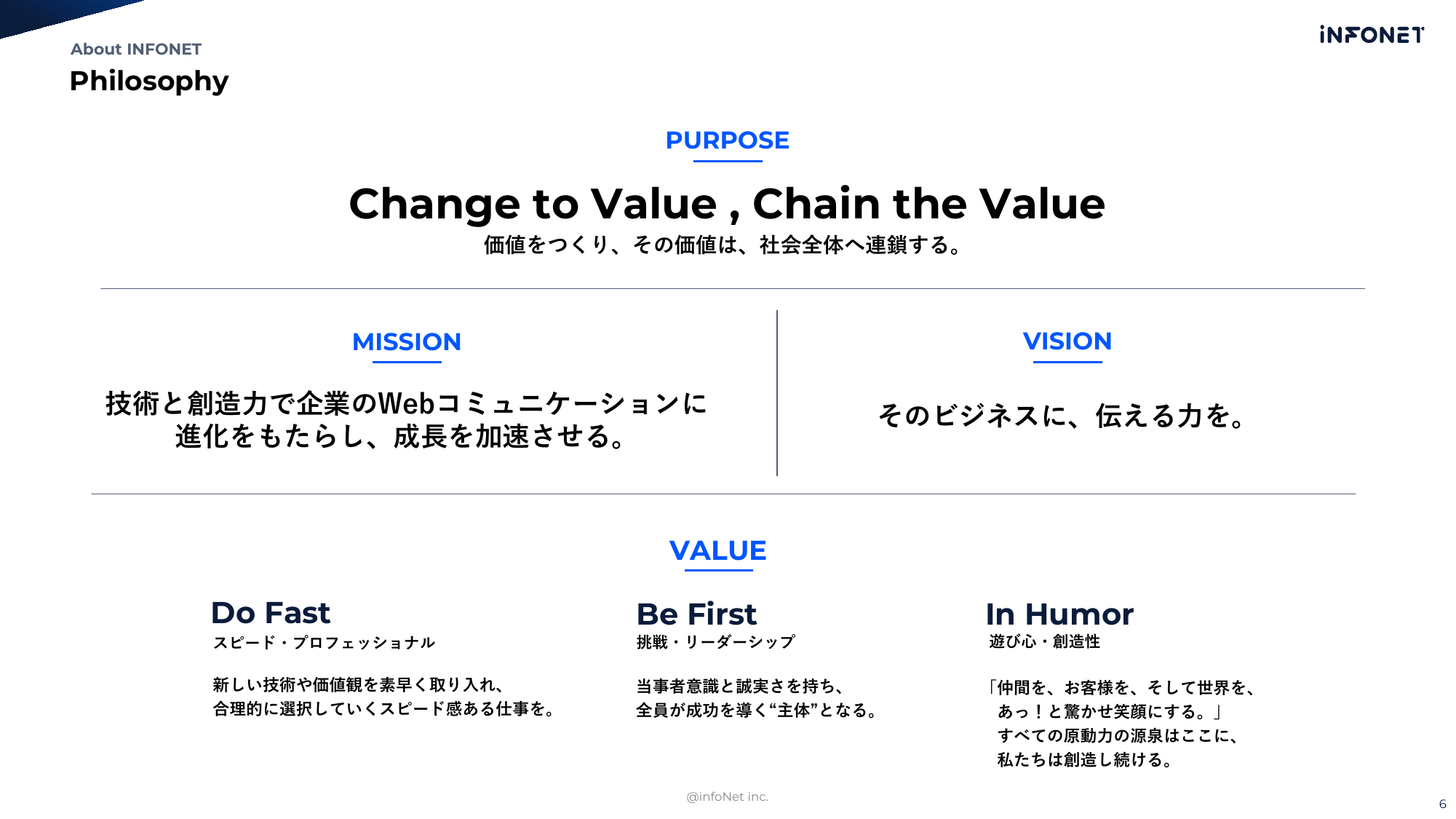The width and height of the screenshot is (1456, 819).
Task: Click the About INFONET subtitle
Action: point(136,49)
